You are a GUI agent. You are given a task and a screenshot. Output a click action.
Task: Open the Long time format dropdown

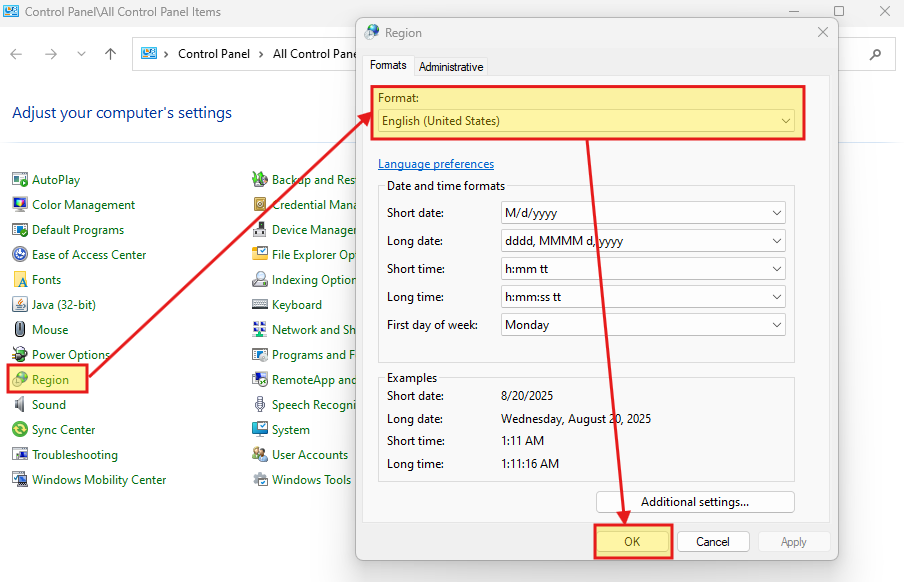point(643,297)
